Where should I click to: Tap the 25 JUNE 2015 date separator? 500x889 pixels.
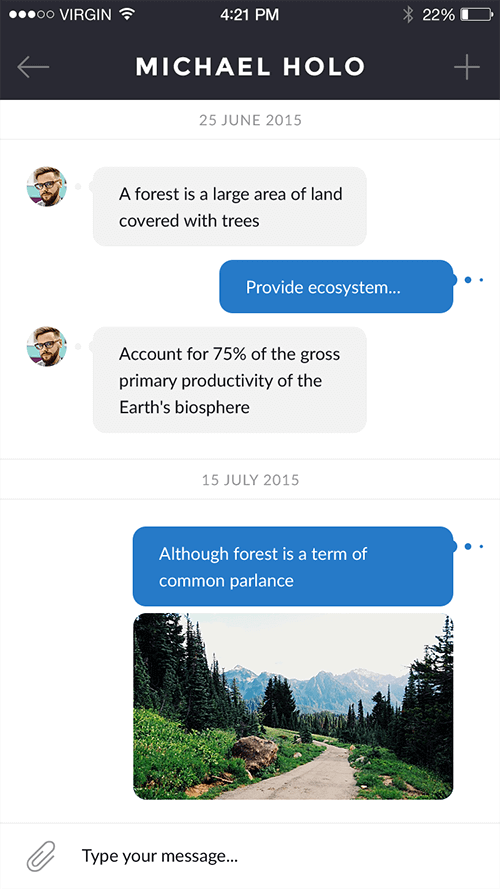tap(250, 120)
